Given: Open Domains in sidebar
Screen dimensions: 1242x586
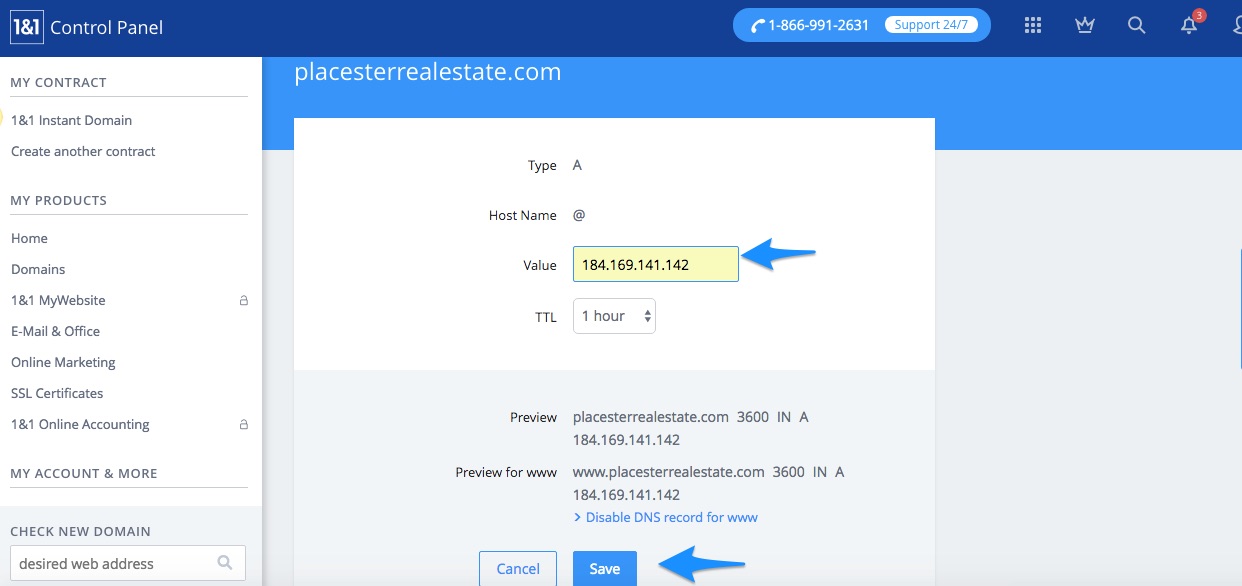Looking at the screenshot, I should 38,269.
